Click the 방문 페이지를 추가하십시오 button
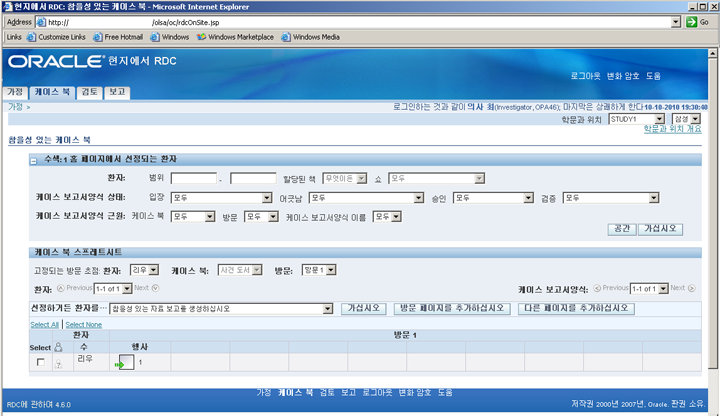 (x=452, y=308)
